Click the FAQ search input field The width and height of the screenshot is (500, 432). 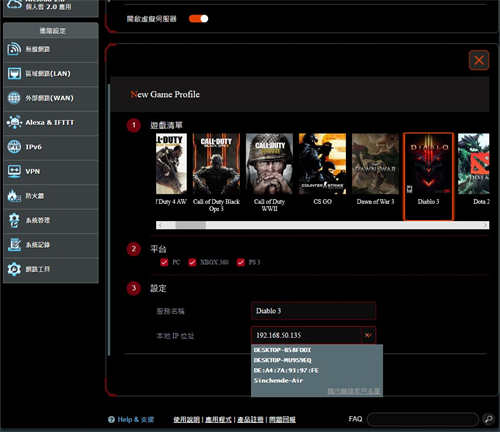[x=423, y=419]
